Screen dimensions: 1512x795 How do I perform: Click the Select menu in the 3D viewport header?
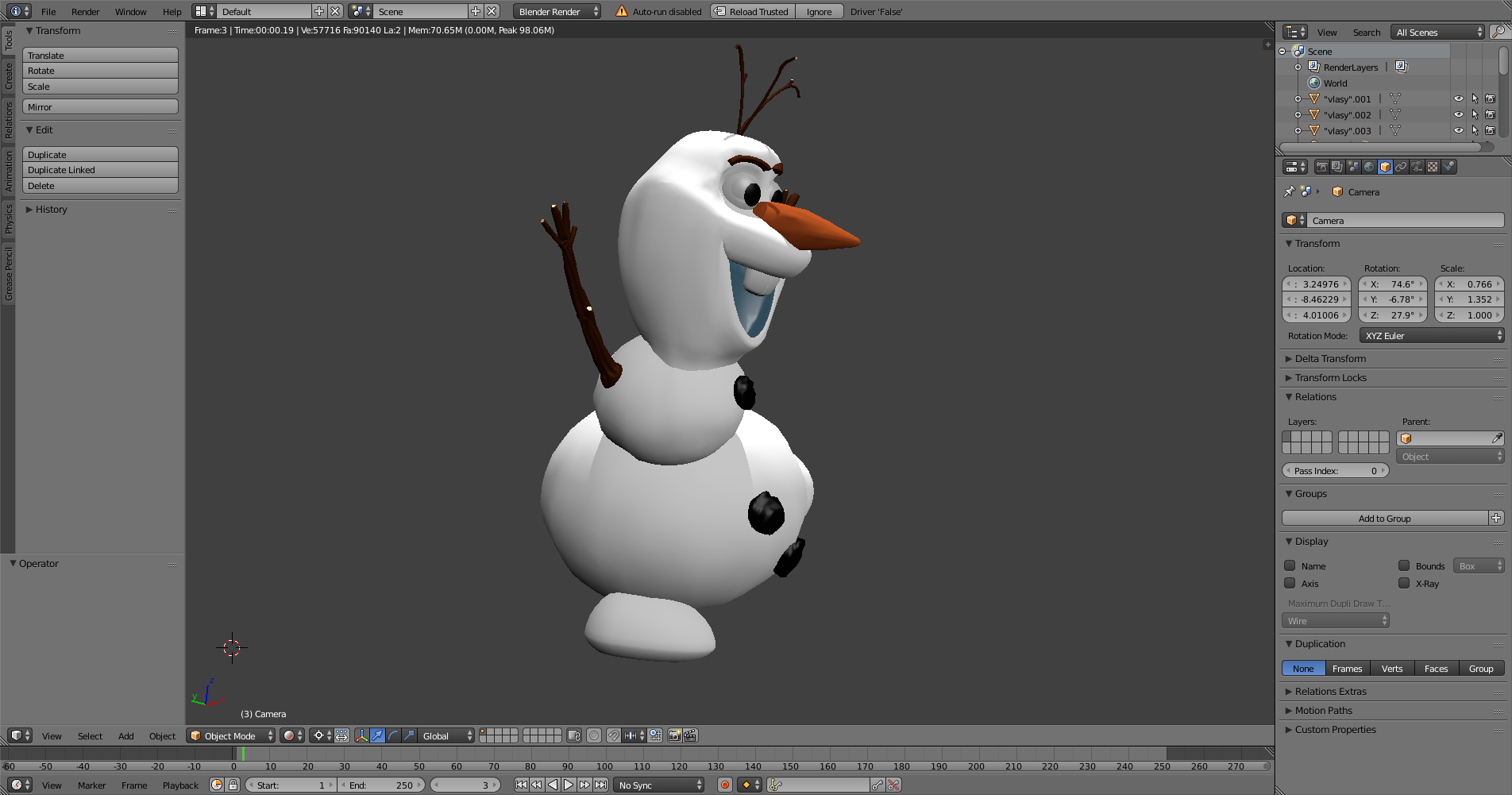[90, 736]
